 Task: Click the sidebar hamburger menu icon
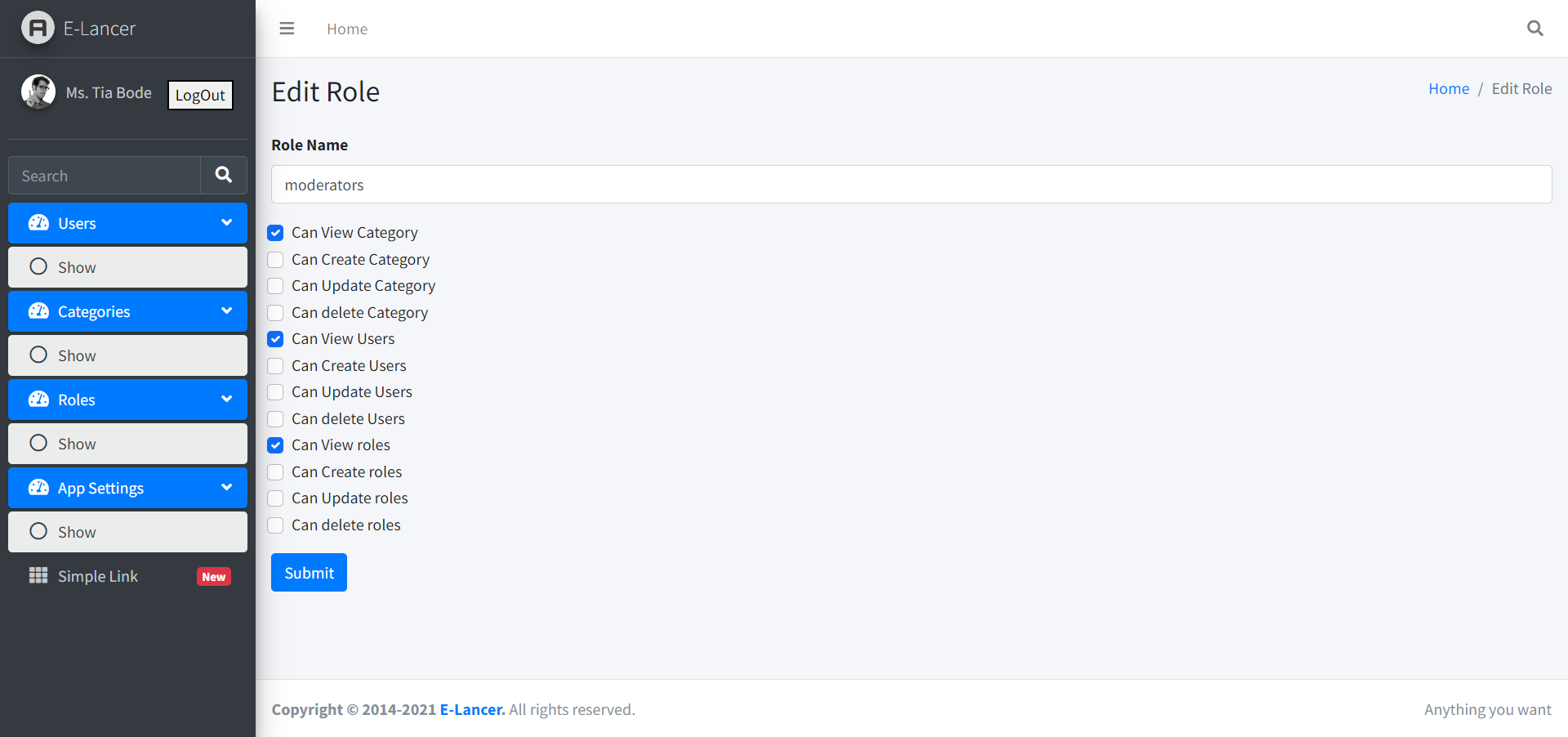click(x=287, y=28)
